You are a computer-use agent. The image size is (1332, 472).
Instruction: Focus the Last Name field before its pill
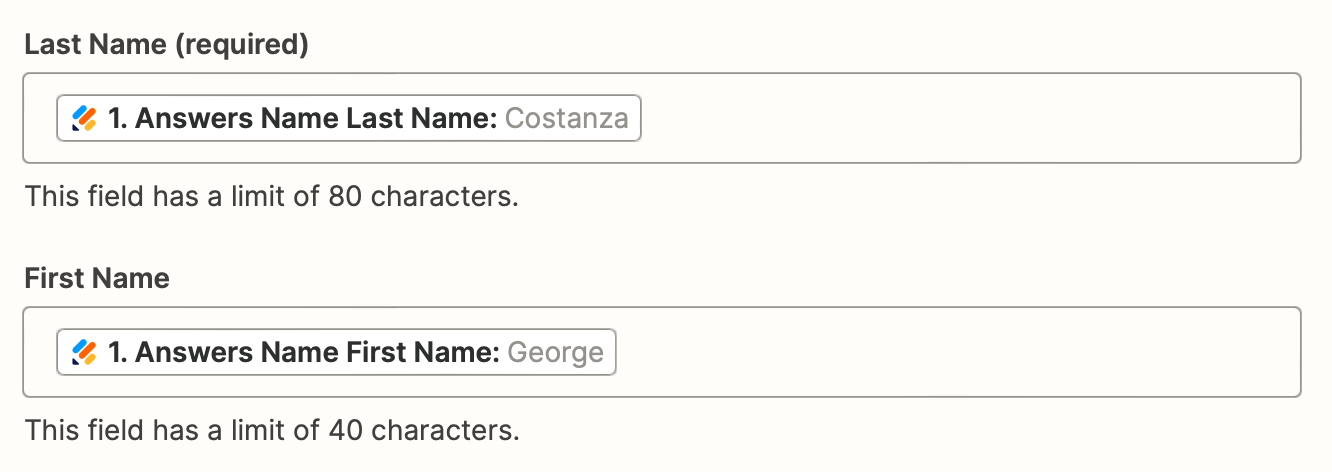click(40, 119)
